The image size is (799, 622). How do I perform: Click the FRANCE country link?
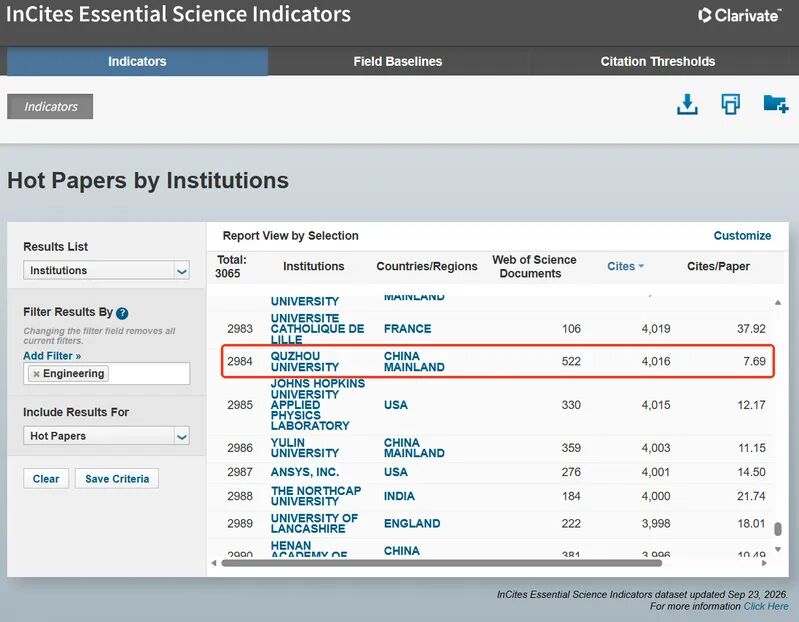407,329
